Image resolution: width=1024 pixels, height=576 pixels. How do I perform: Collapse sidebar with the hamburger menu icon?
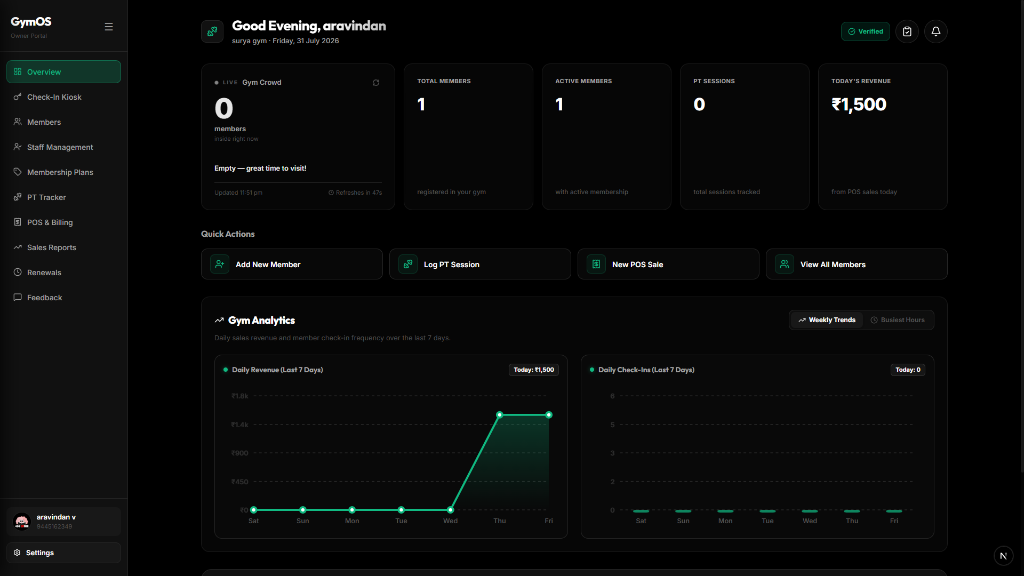point(108,27)
